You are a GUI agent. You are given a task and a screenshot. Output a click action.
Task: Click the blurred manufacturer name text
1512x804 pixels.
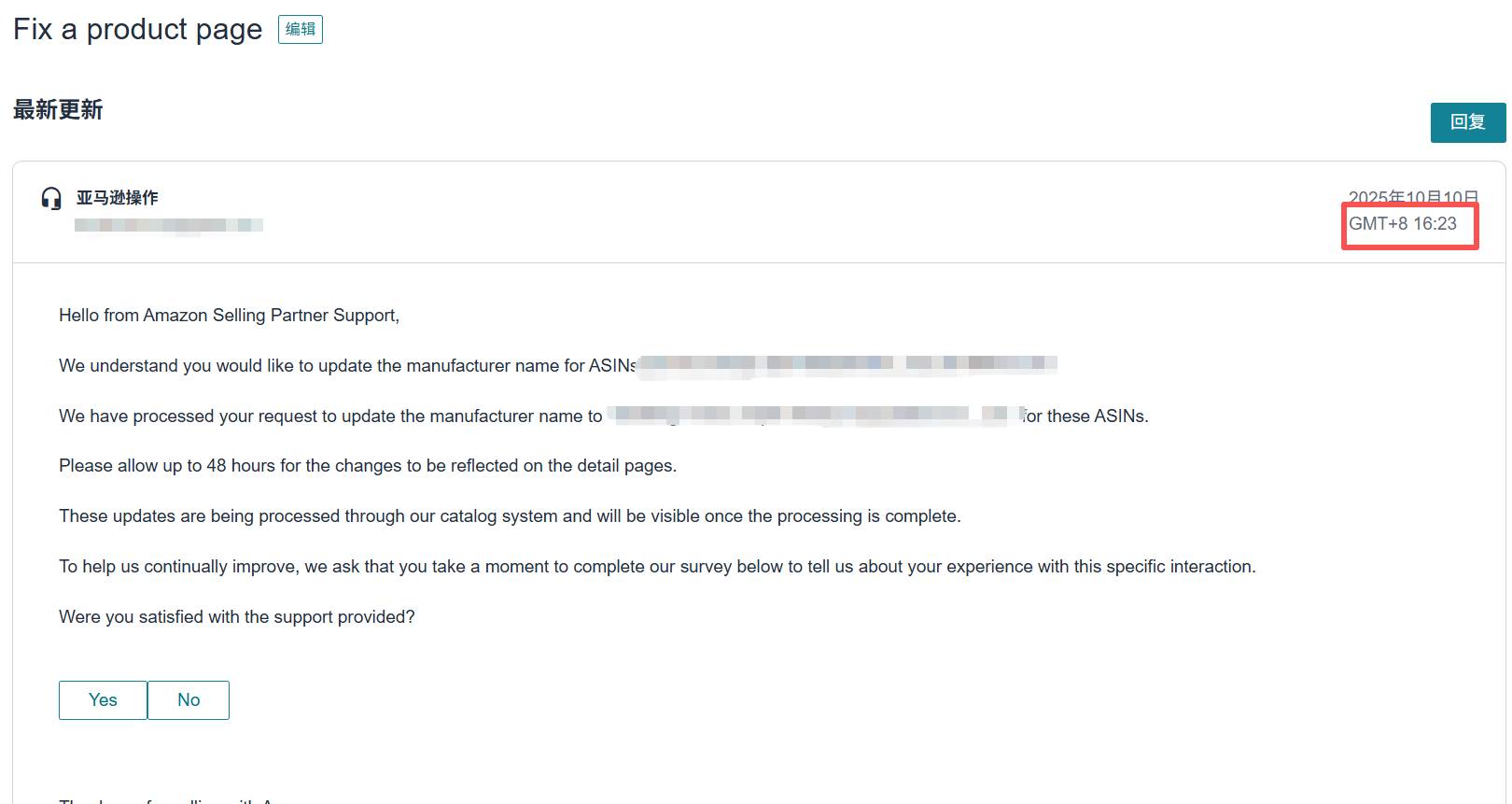pos(812,415)
